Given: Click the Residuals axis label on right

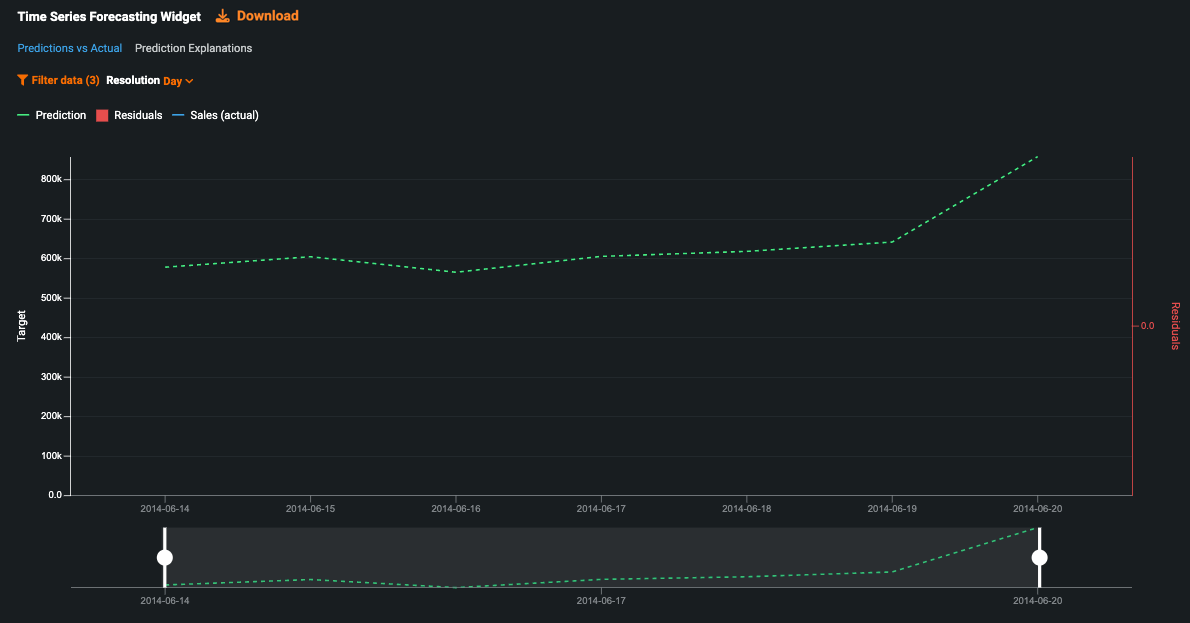Looking at the screenshot, I should coord(1174,326).
